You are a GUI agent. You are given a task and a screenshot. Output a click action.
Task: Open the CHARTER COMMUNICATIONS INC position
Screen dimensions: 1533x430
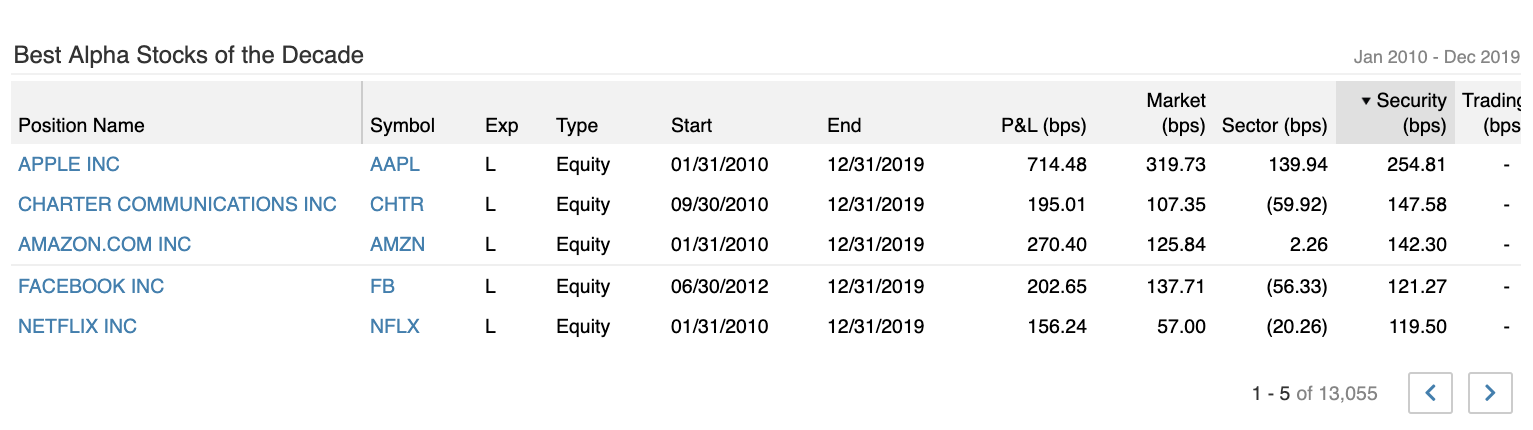(x=177, y=204)
